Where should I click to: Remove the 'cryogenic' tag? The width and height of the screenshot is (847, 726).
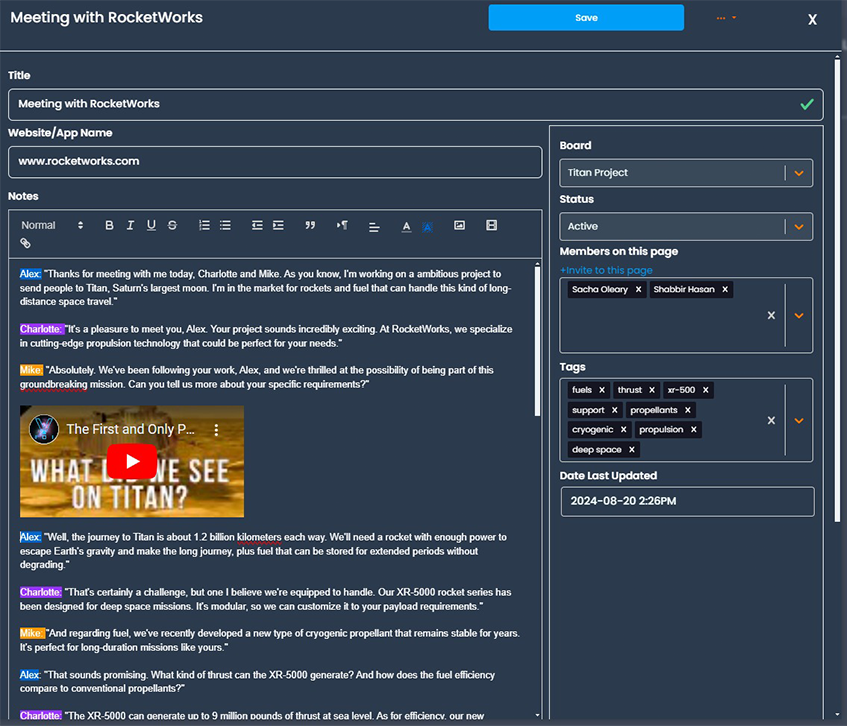[x=623, y=430]
